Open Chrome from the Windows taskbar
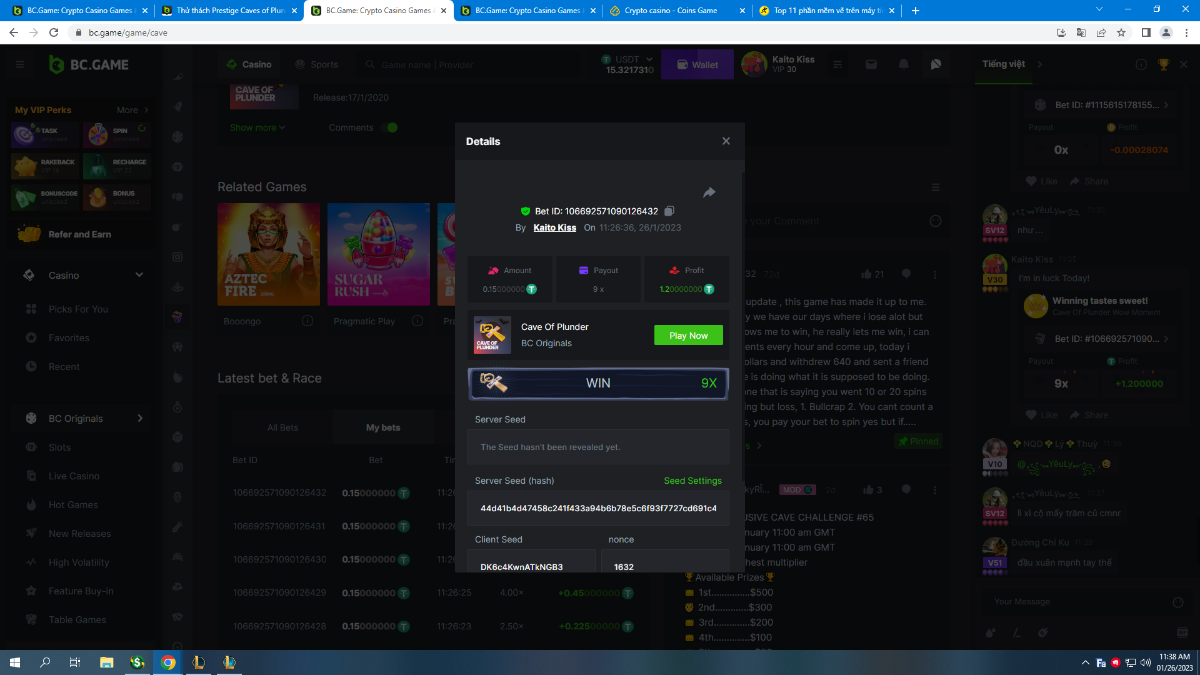1200x675 pixels. (x=168, y=662)
